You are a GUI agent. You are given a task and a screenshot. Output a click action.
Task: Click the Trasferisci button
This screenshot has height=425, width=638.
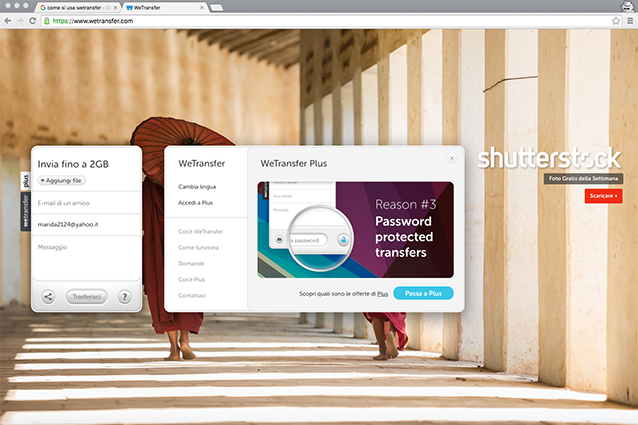click(x=86, y=296)
